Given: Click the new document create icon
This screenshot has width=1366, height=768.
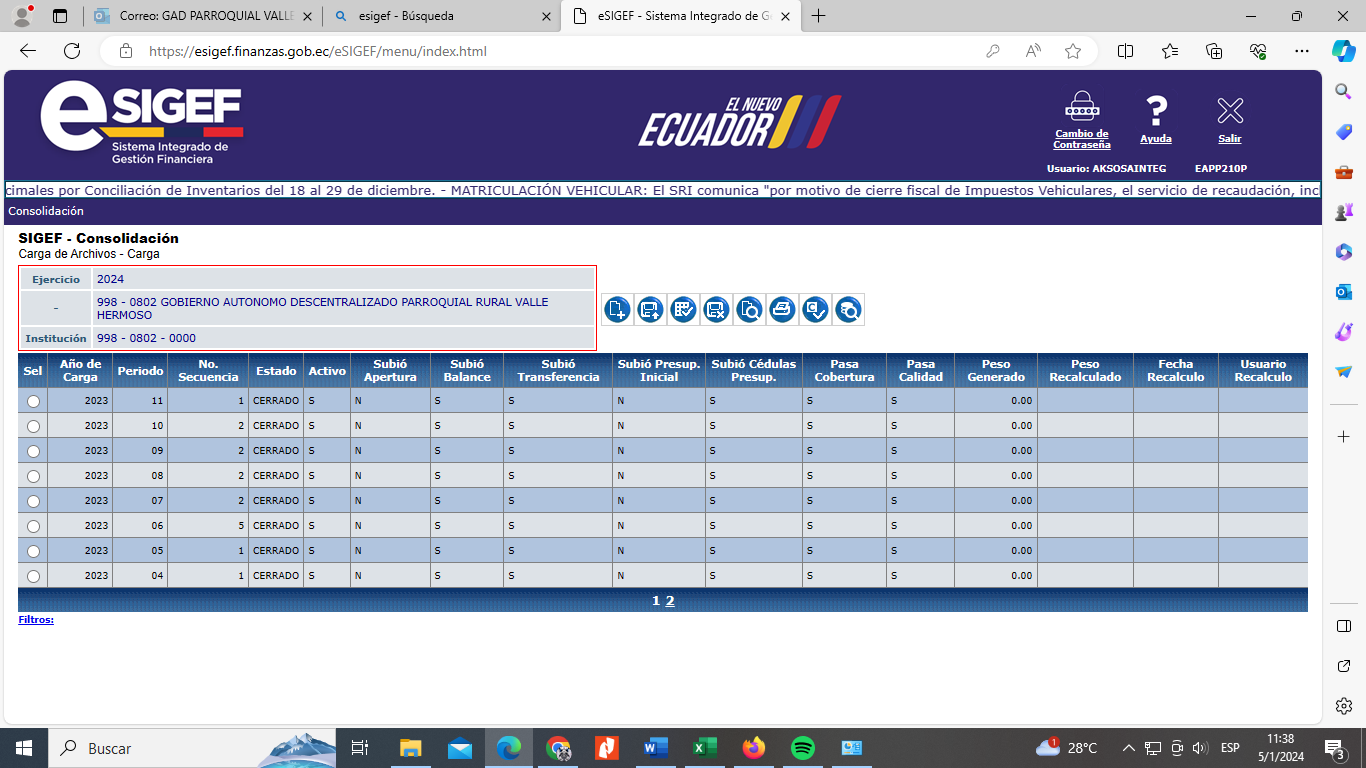Looking at the screenshot, I should pos(617,310).
